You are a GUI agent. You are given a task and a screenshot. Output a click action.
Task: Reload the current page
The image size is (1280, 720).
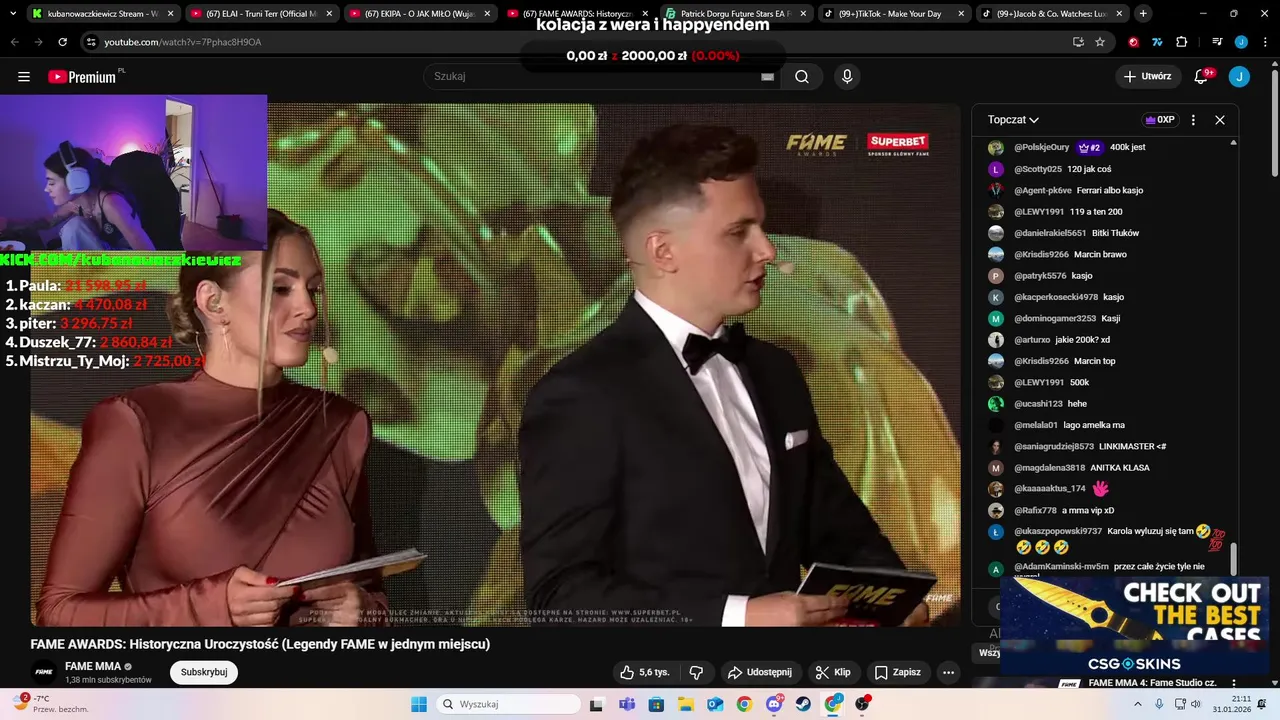[x=62, y=42]
